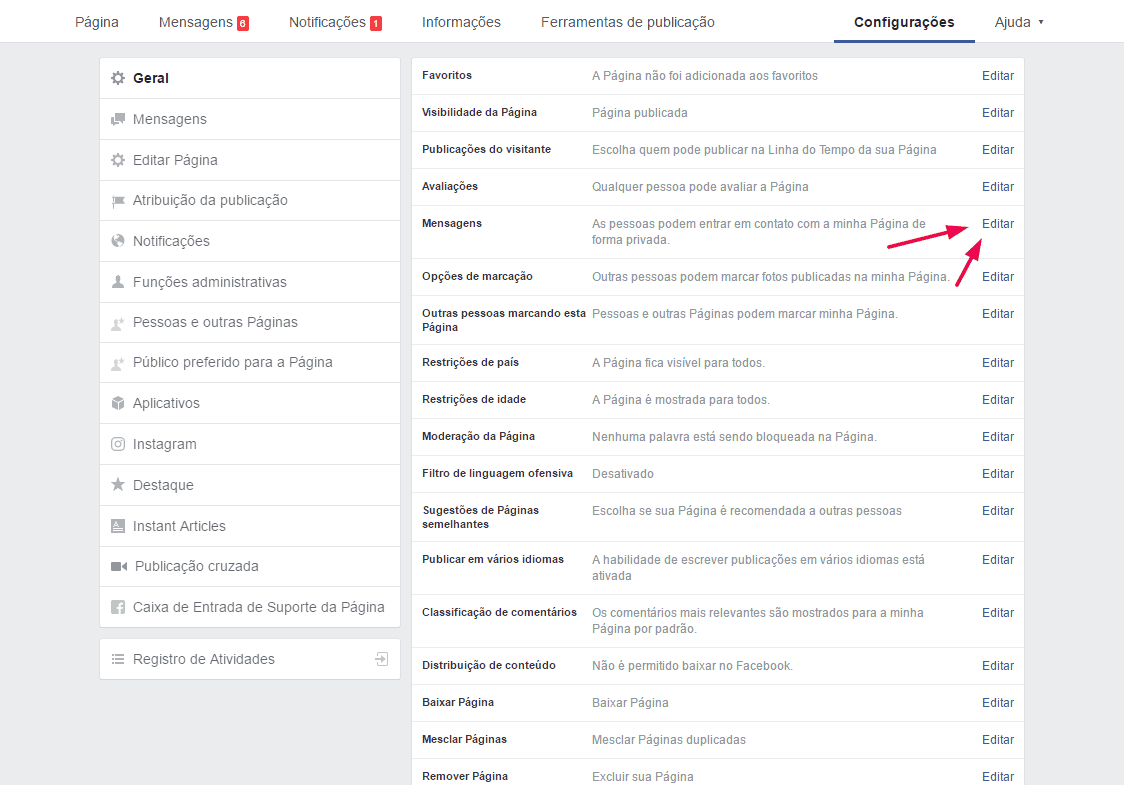
Task: Edit Classificação de comentários setting
Action: [998, 613]
